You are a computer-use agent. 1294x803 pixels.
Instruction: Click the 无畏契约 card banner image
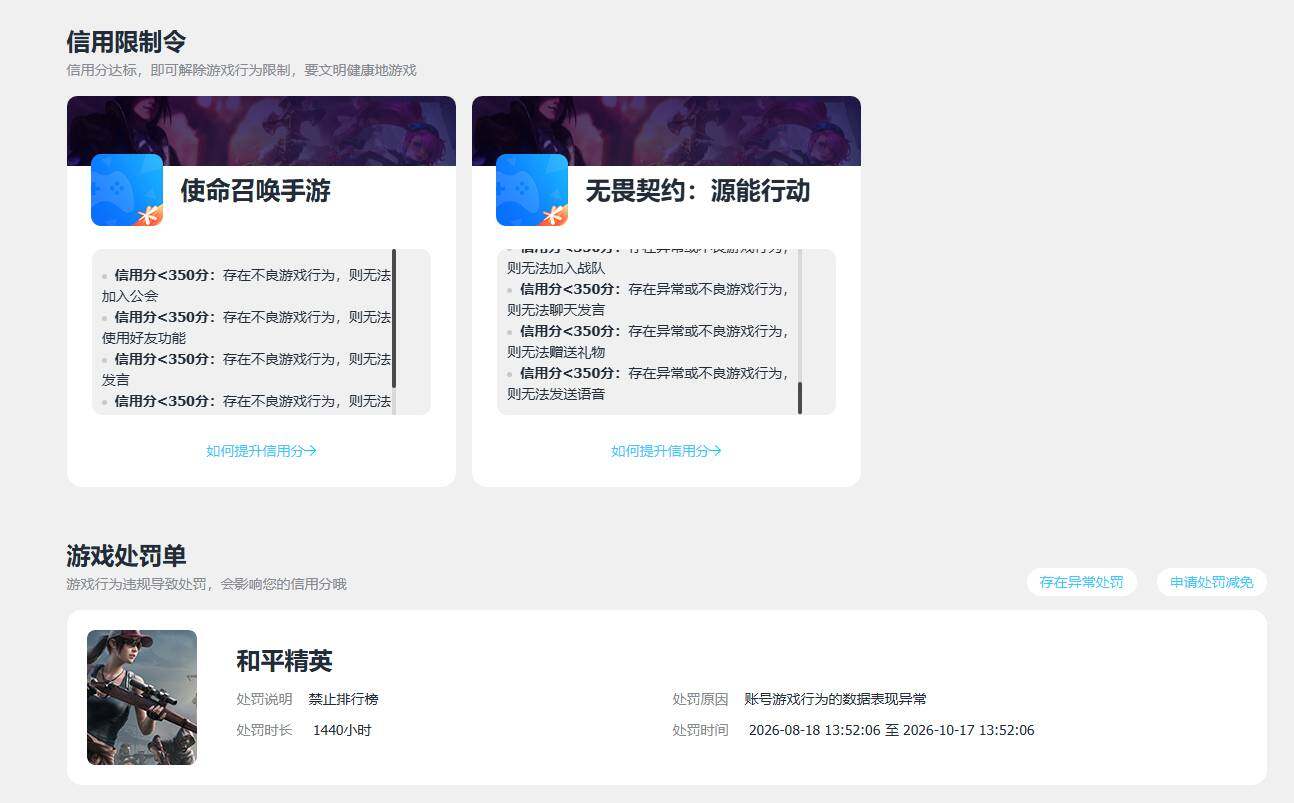(666, 130)
